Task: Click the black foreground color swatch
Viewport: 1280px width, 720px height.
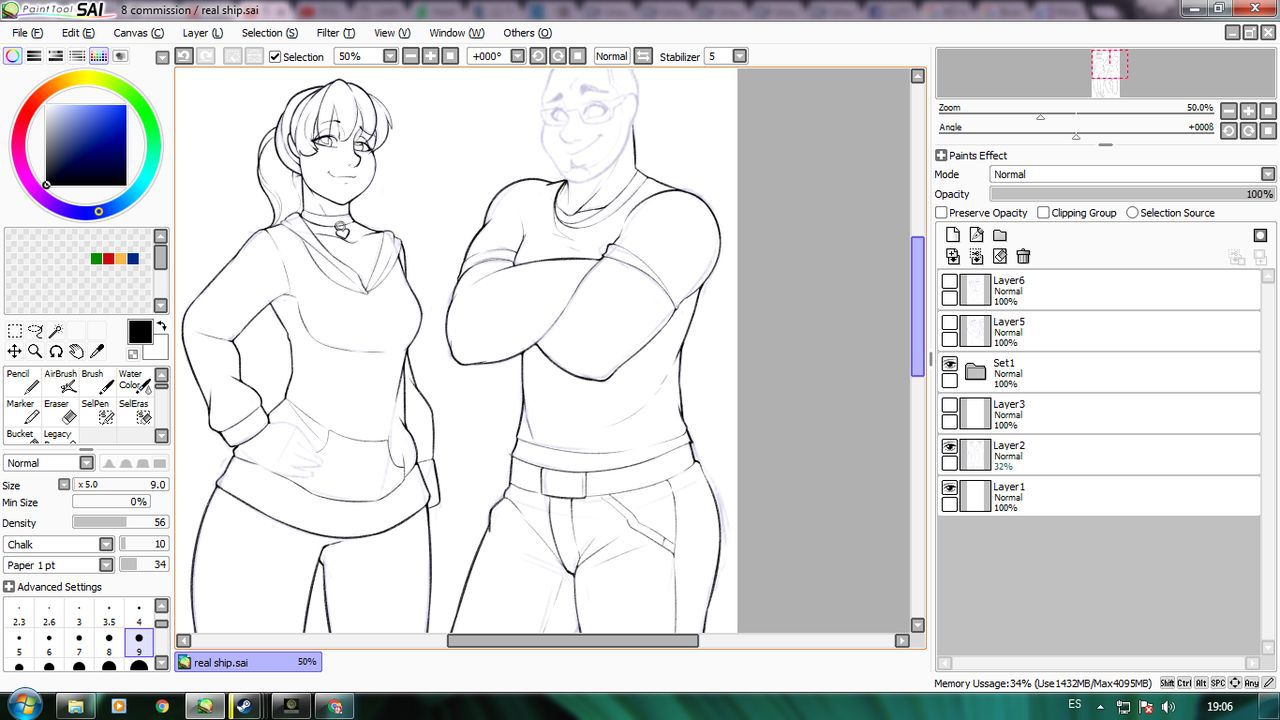Action: point(140,332)
